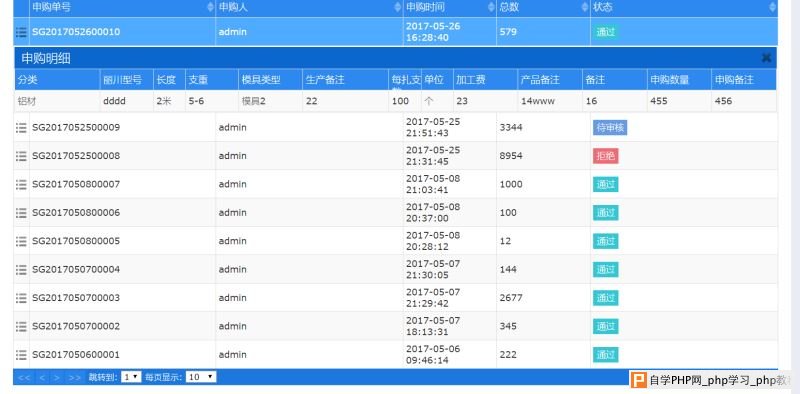Select order number SG2017050700002
This screenshot has height=394, width=800.
point(76,326)
